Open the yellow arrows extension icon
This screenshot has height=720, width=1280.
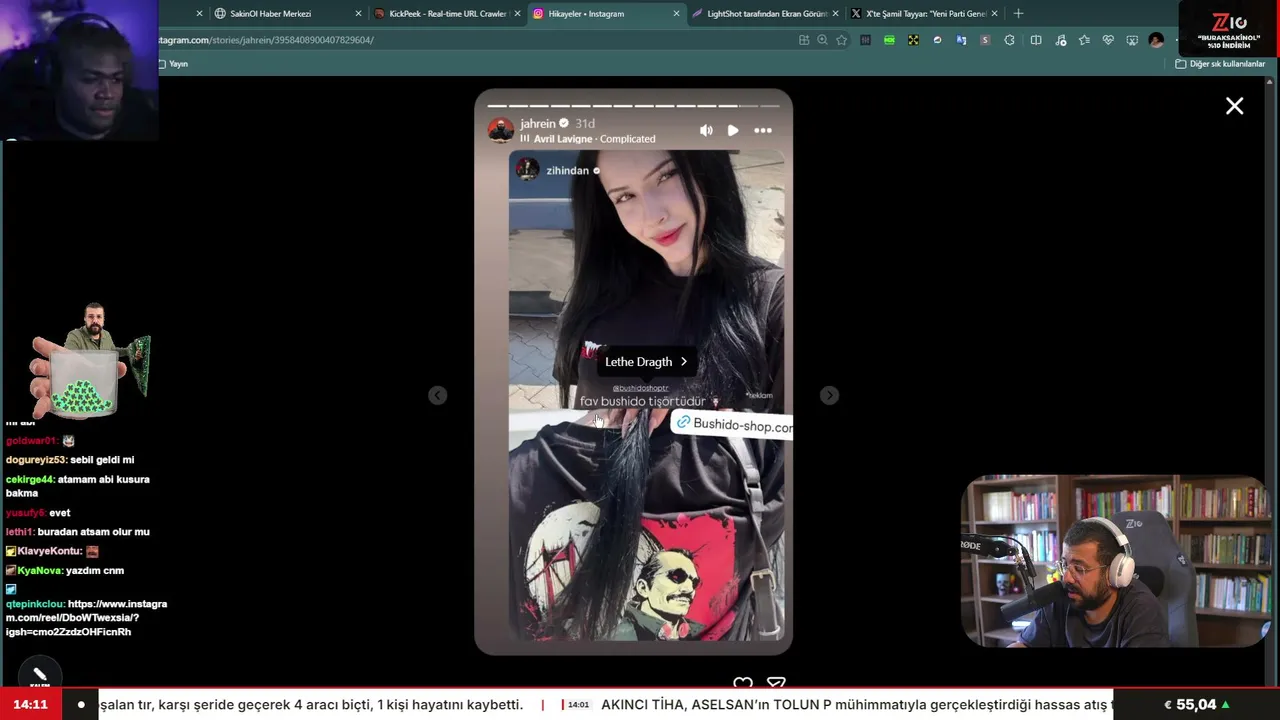(913, 40)
